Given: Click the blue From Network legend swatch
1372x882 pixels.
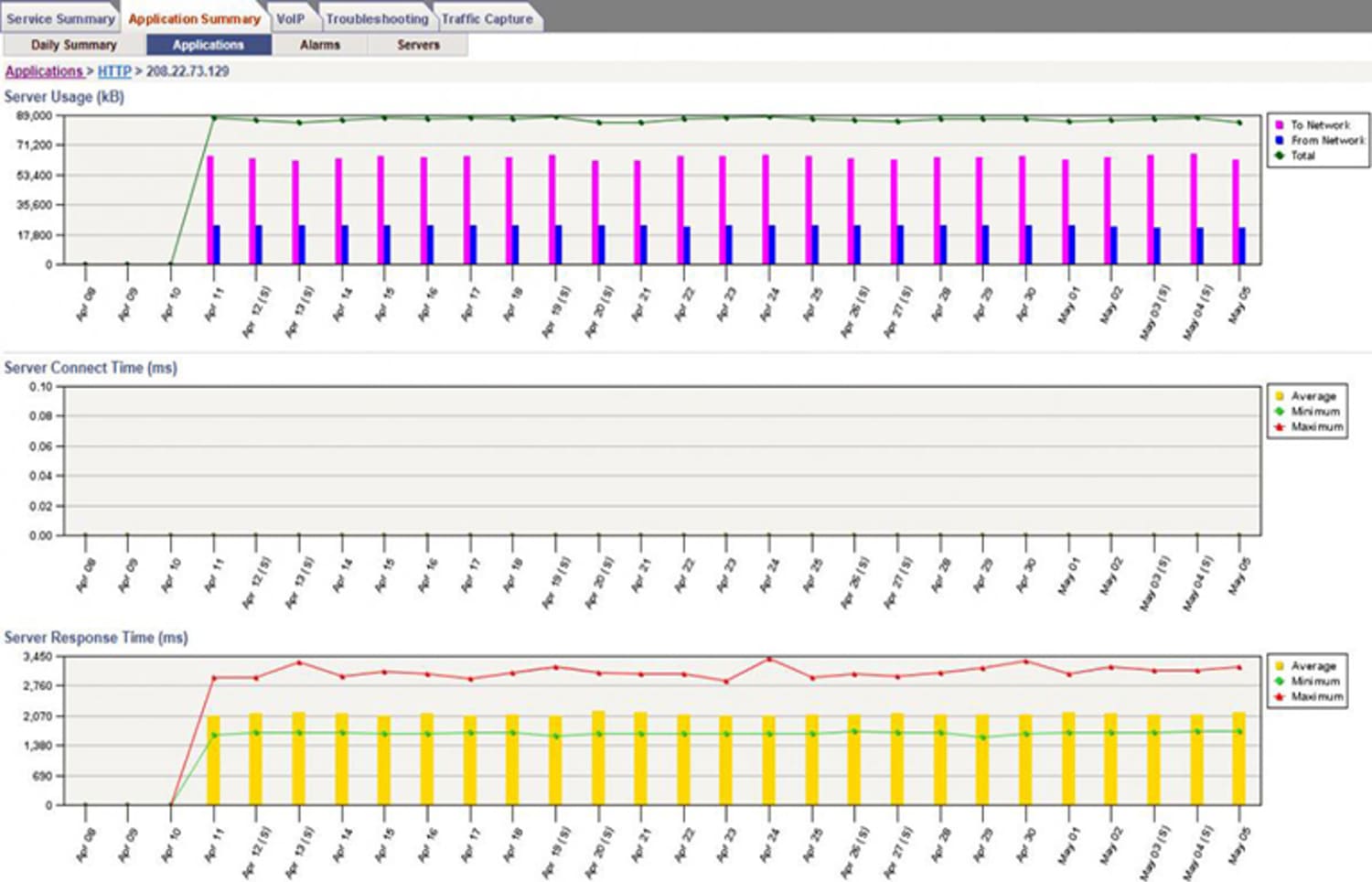Looking at the screenshot, I should (x=1279, y=140).
